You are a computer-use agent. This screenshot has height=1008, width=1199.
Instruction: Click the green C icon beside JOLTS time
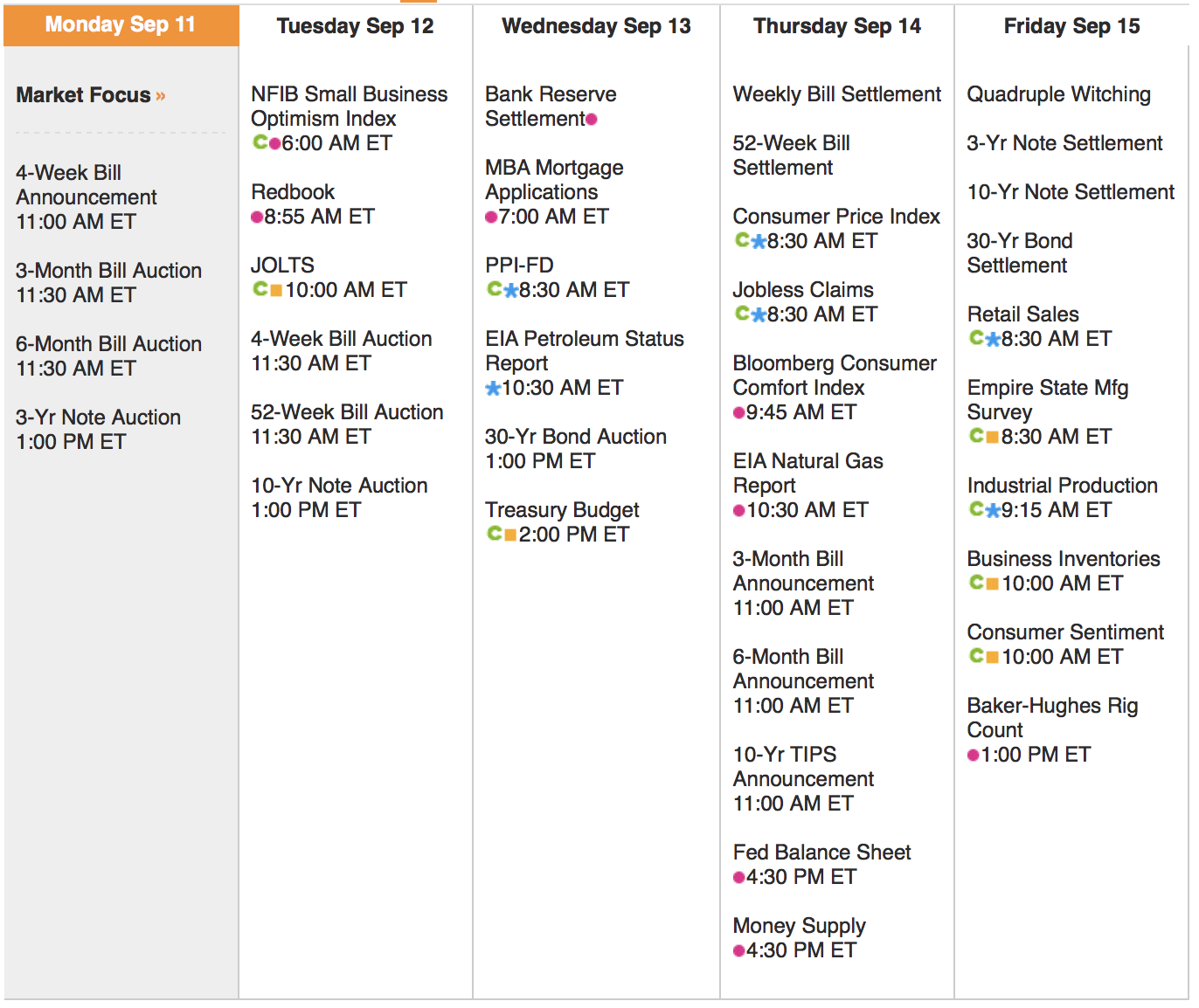click(260, 288)
